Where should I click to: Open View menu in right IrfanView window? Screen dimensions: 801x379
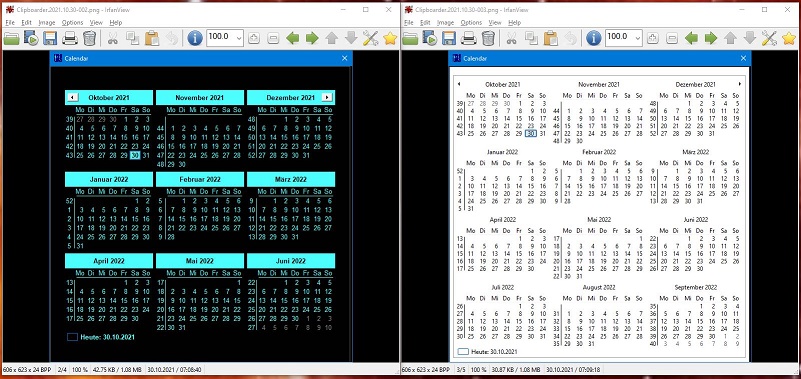(495, 22)
